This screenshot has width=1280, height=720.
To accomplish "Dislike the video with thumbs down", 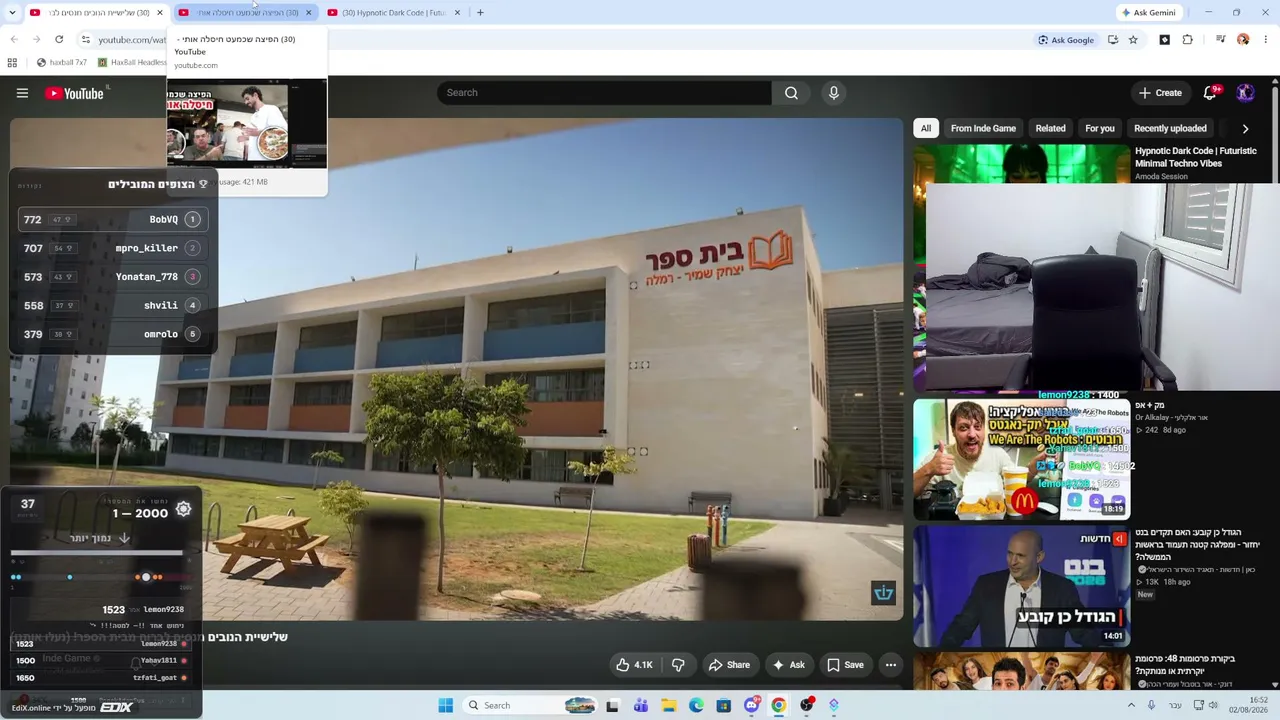I will tap(678, 665).
